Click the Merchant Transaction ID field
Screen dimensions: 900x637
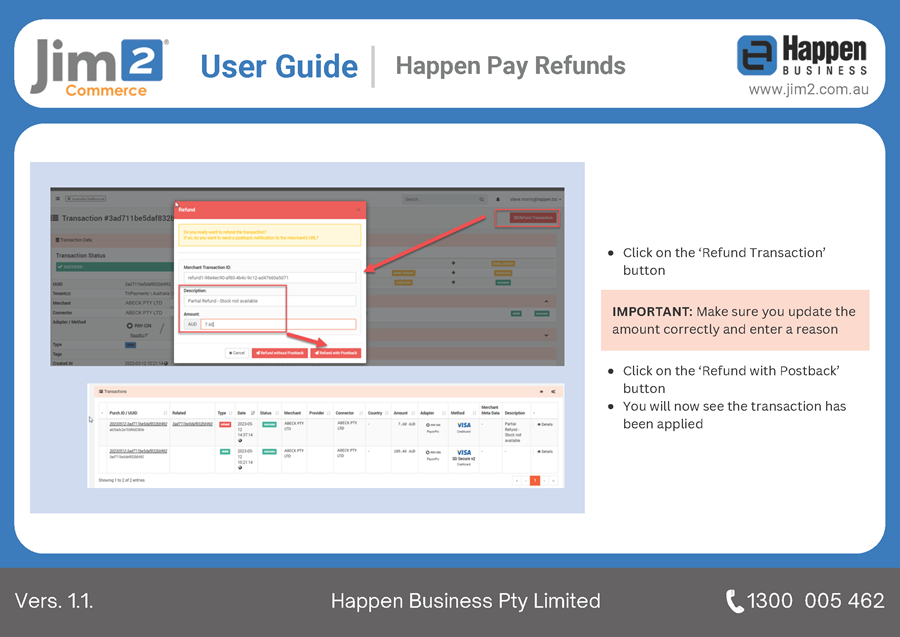click(270, 278)
